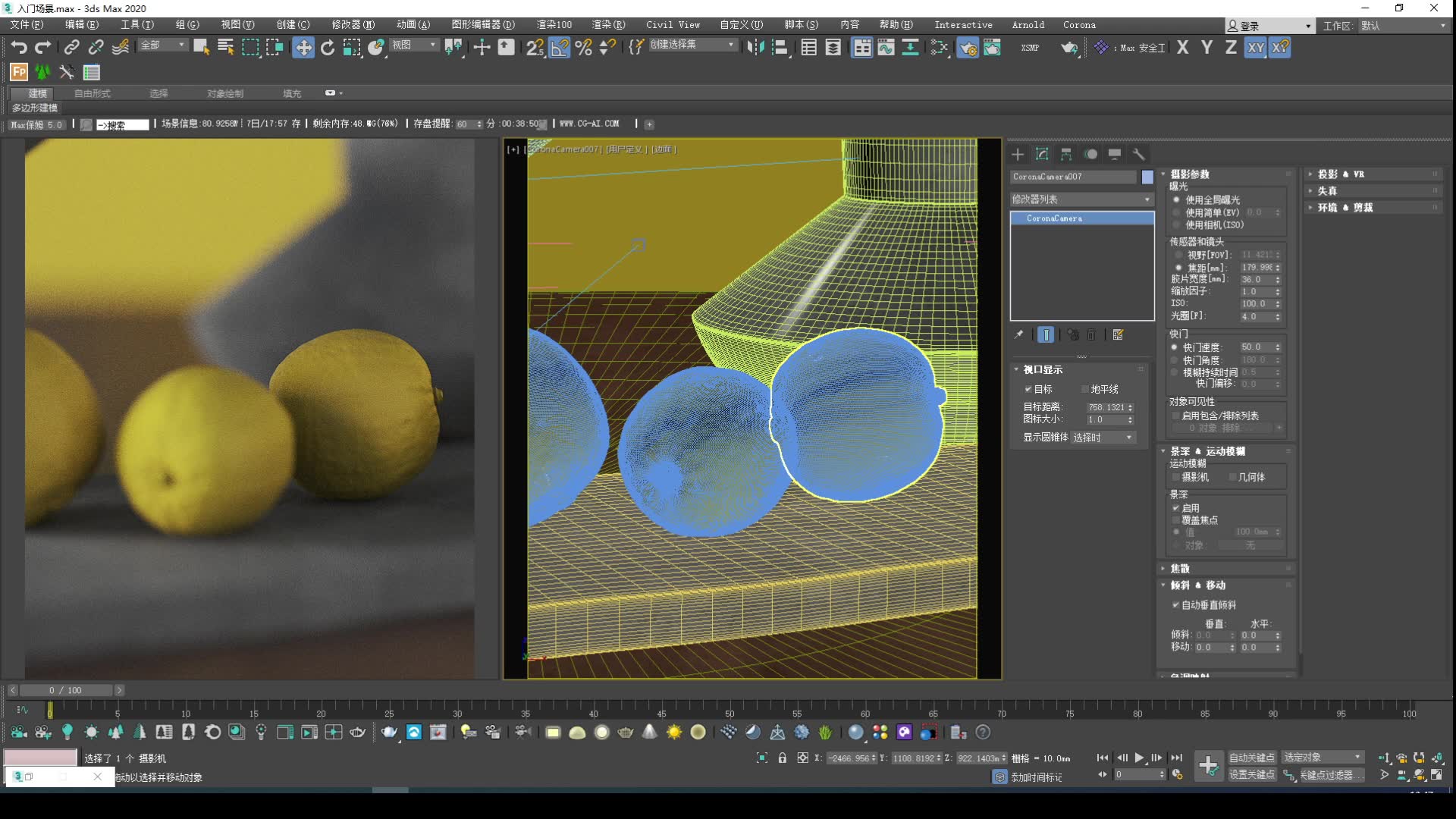Open the Hierarchy panel tab icon
Viewport: 1456px width, 819px height.
point(1066,155)
